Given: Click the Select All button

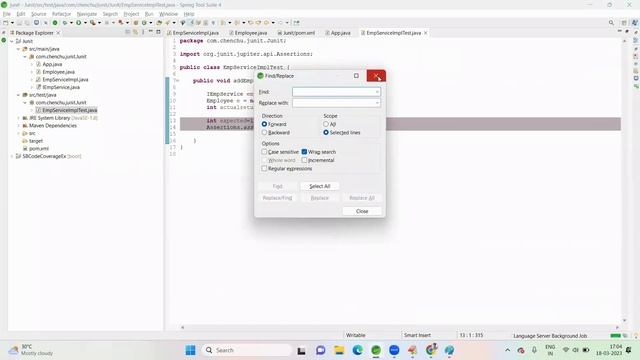Looking at the screenshot, I should coord(320,186).
